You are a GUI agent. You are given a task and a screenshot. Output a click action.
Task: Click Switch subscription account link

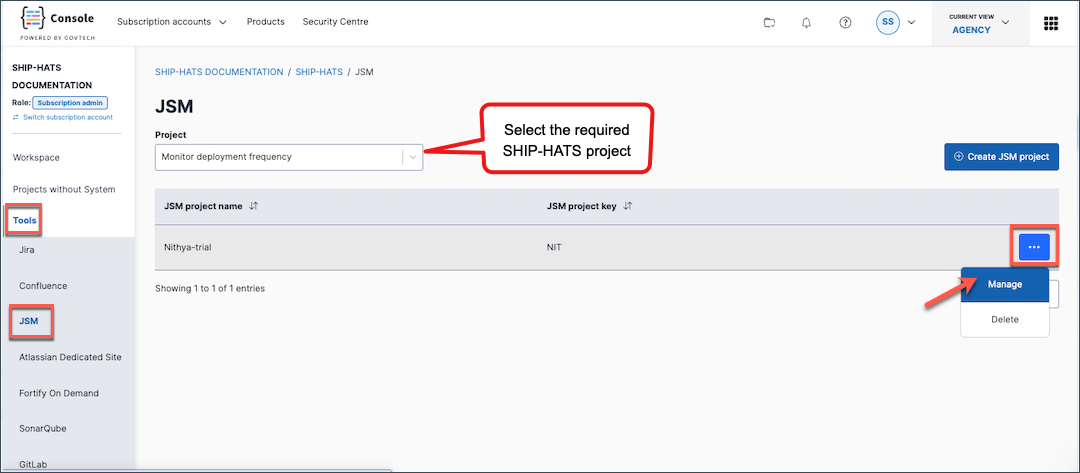pyautogui.click(x=63, y=117)
